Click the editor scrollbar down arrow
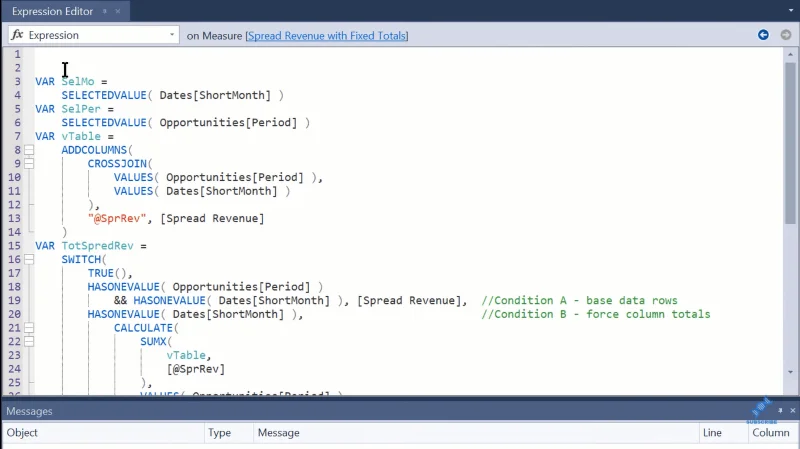 point(790,372)
